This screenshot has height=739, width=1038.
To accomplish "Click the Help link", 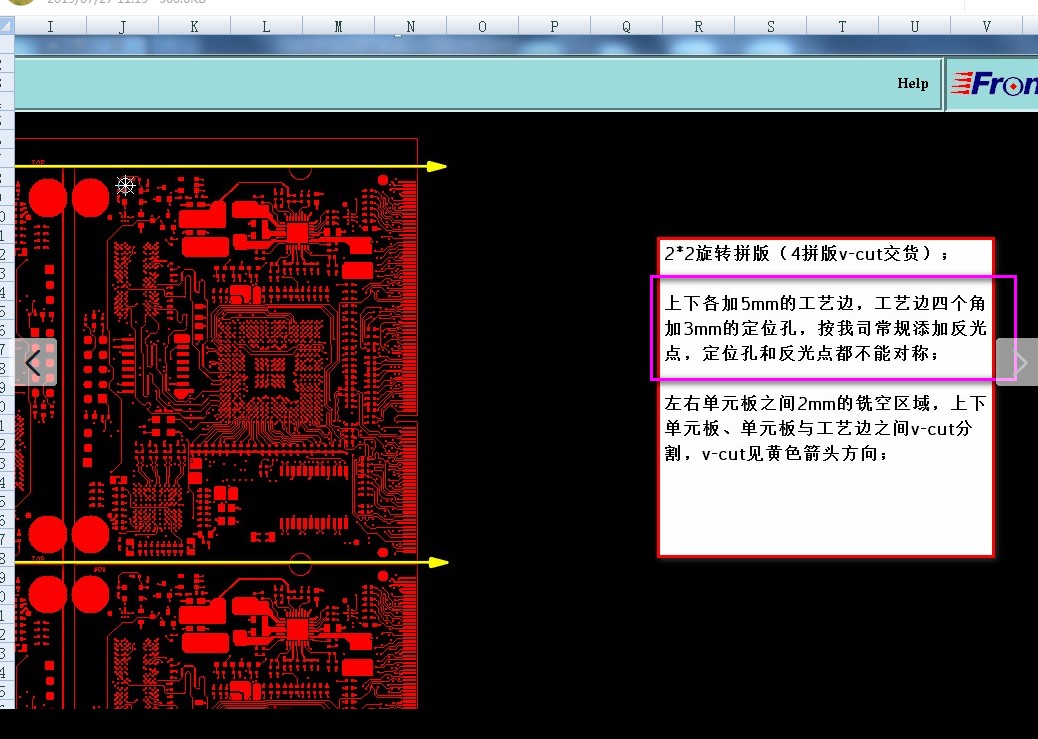I will pyautogui.click(x=912, y=83).
